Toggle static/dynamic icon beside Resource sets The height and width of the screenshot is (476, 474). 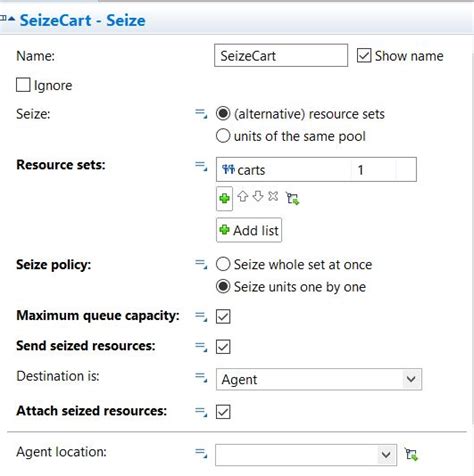pos(201,166)
